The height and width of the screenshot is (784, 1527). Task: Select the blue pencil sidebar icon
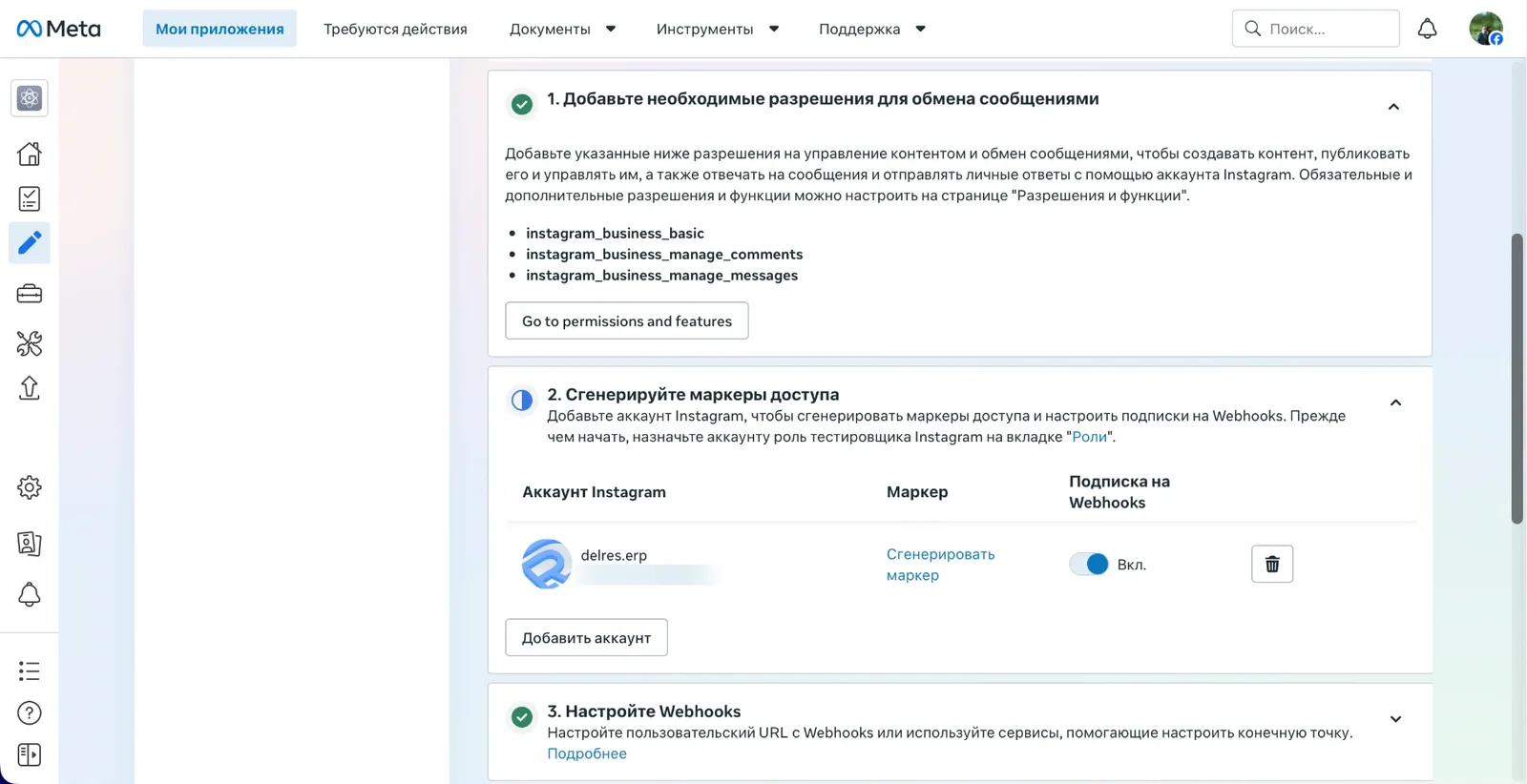[30, 243]
